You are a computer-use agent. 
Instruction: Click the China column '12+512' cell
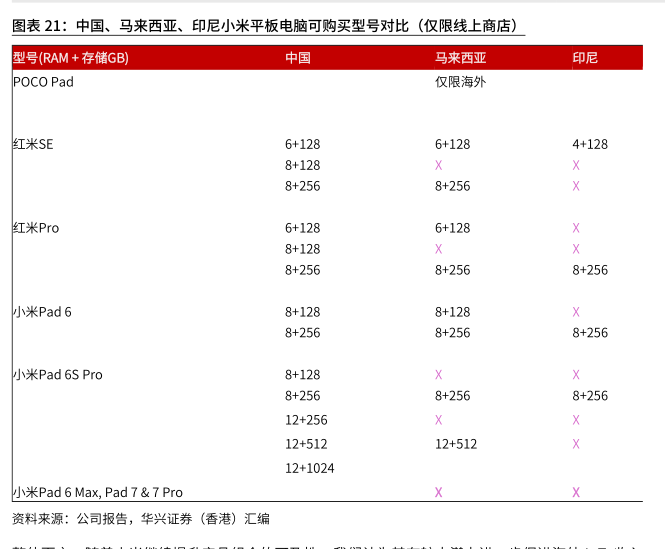(x=306, y=444)
